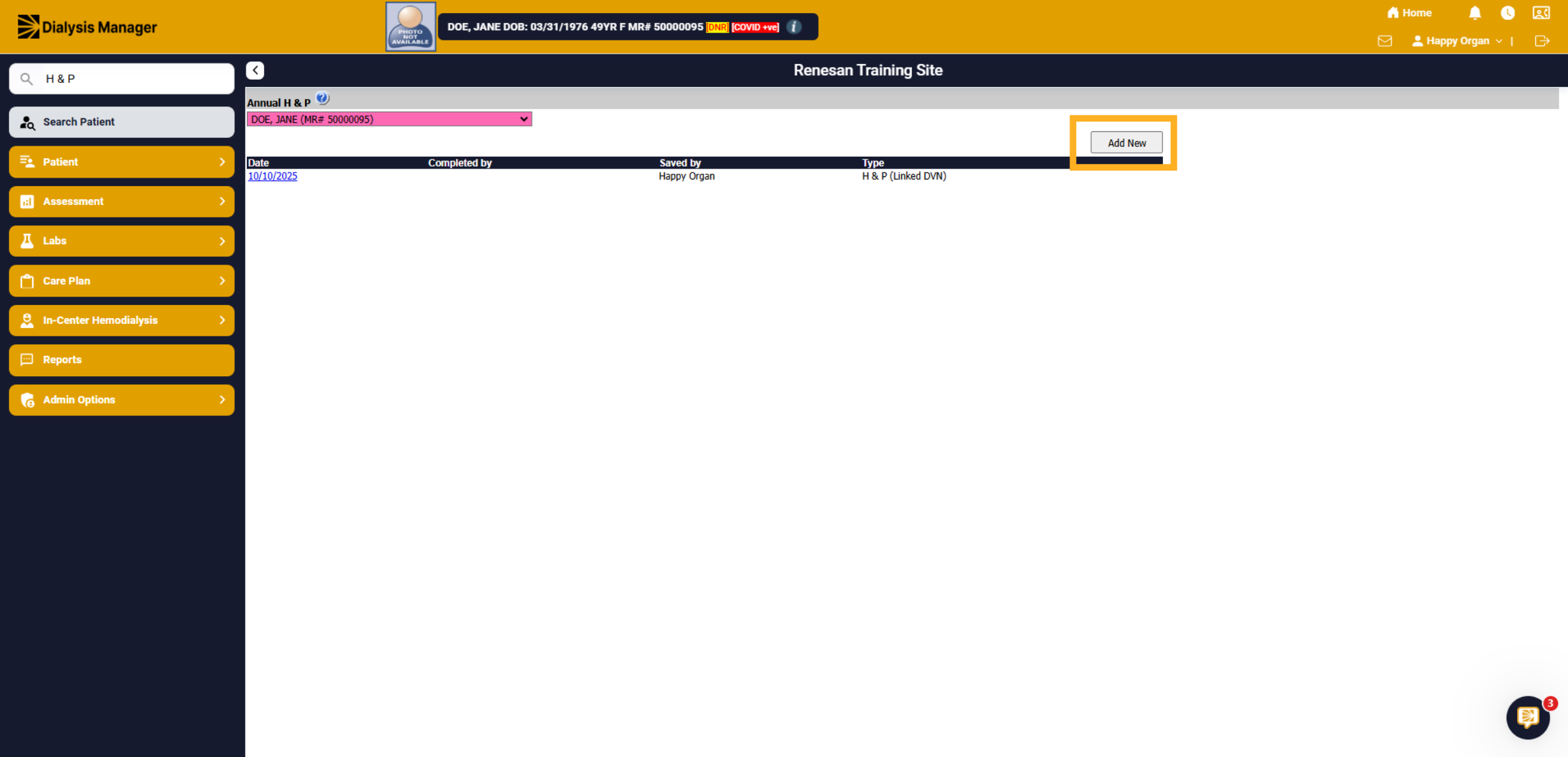The width and height of the screenshot is (1568, 757).
Task: Open the DOE, JANE patient dropdown
Action: coord(389,119)
